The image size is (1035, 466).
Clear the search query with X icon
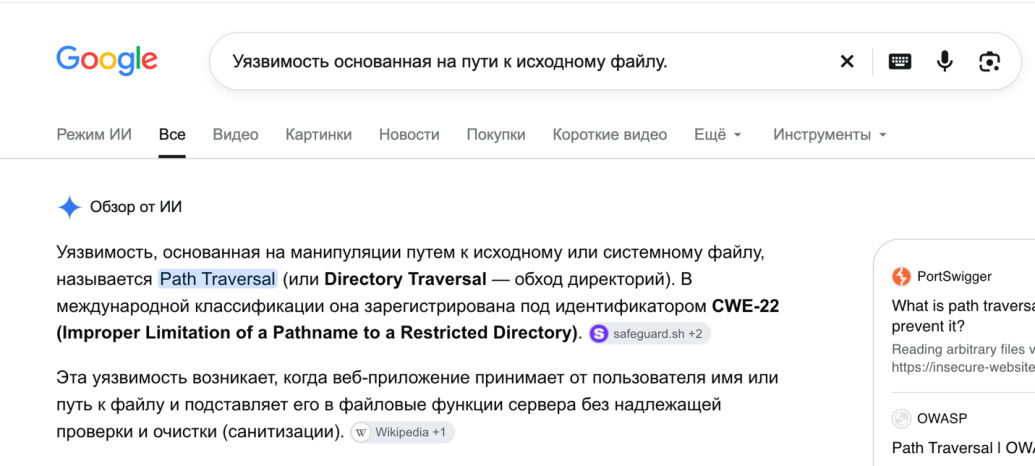pos(847,61)
